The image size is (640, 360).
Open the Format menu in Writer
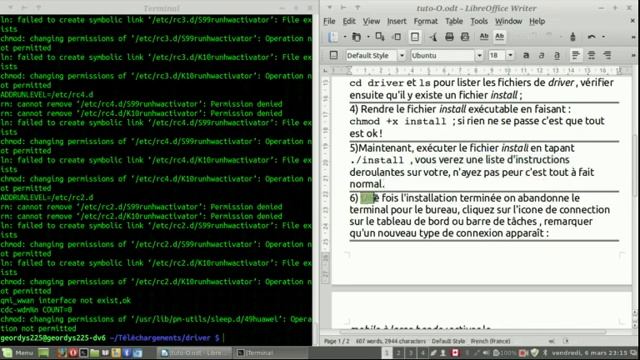[426, 21]
